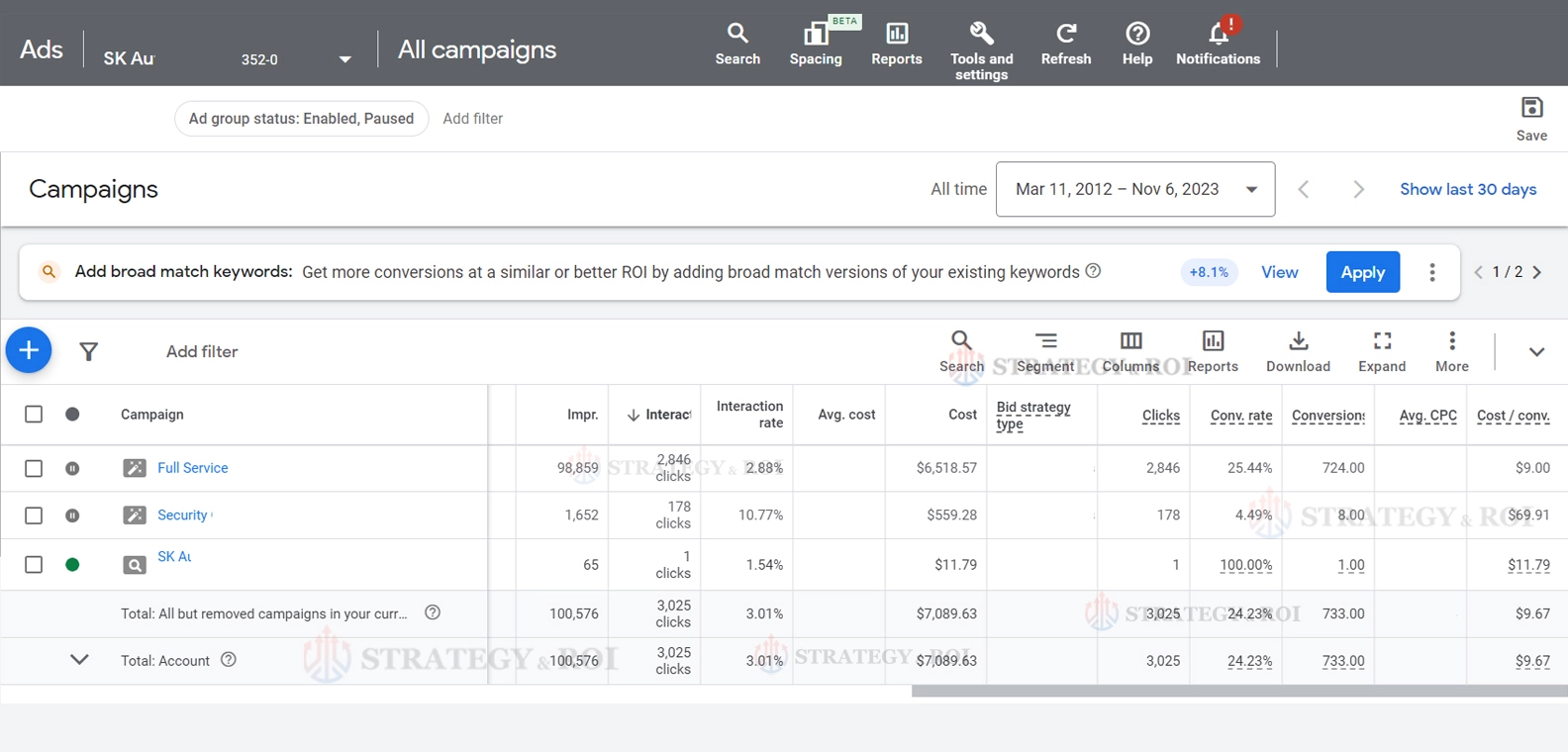Select all campaigns with header checkbox

(x=34, y=415)
